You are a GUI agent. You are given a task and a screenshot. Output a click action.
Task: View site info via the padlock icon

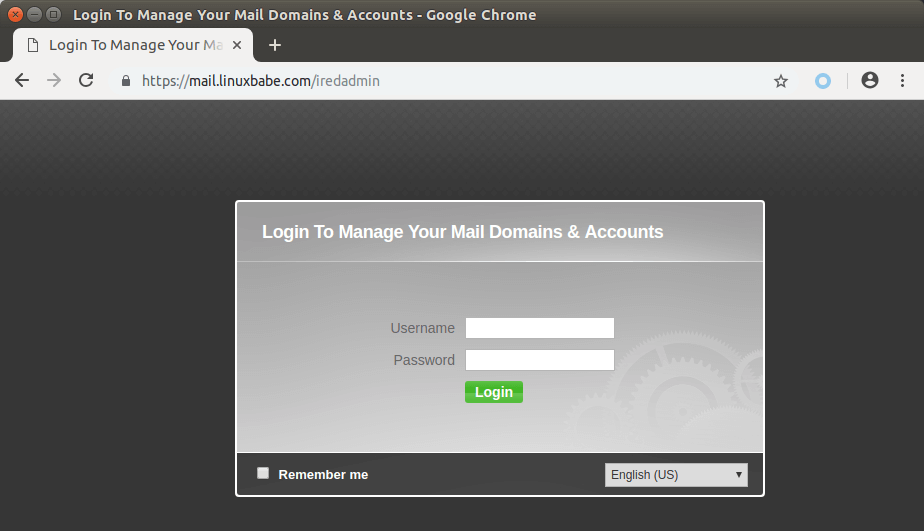click(126, 82)
